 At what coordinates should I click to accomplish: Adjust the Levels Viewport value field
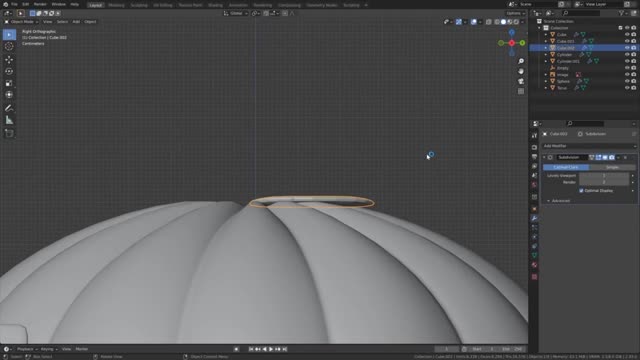point(604,176)
